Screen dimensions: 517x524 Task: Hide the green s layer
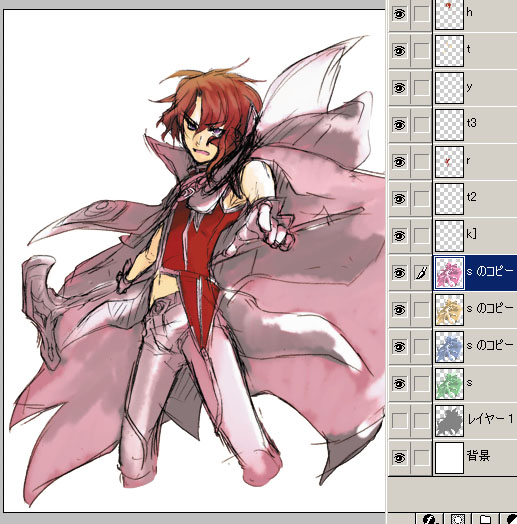tap(399, 384)
